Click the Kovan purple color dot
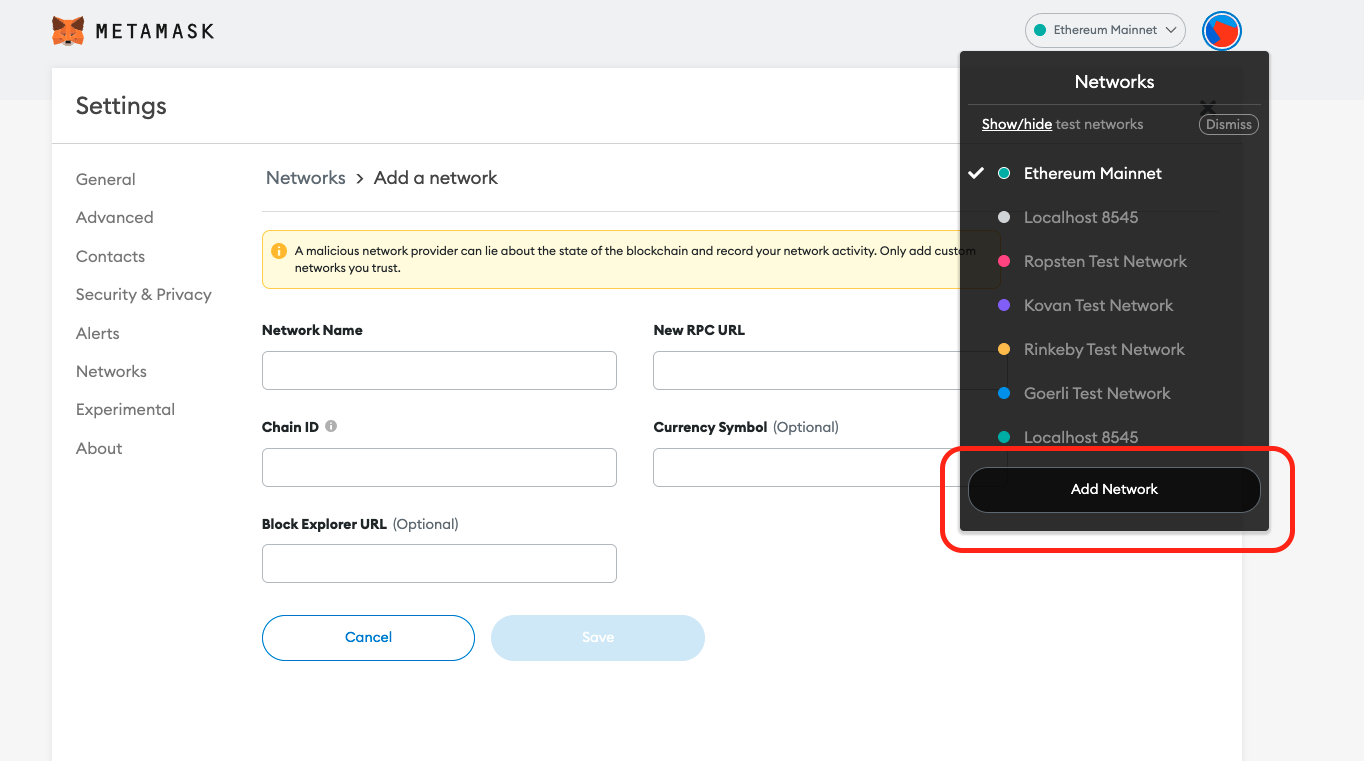The width and height of the screenshot is (1364, 761). (x=1004, y=306)
